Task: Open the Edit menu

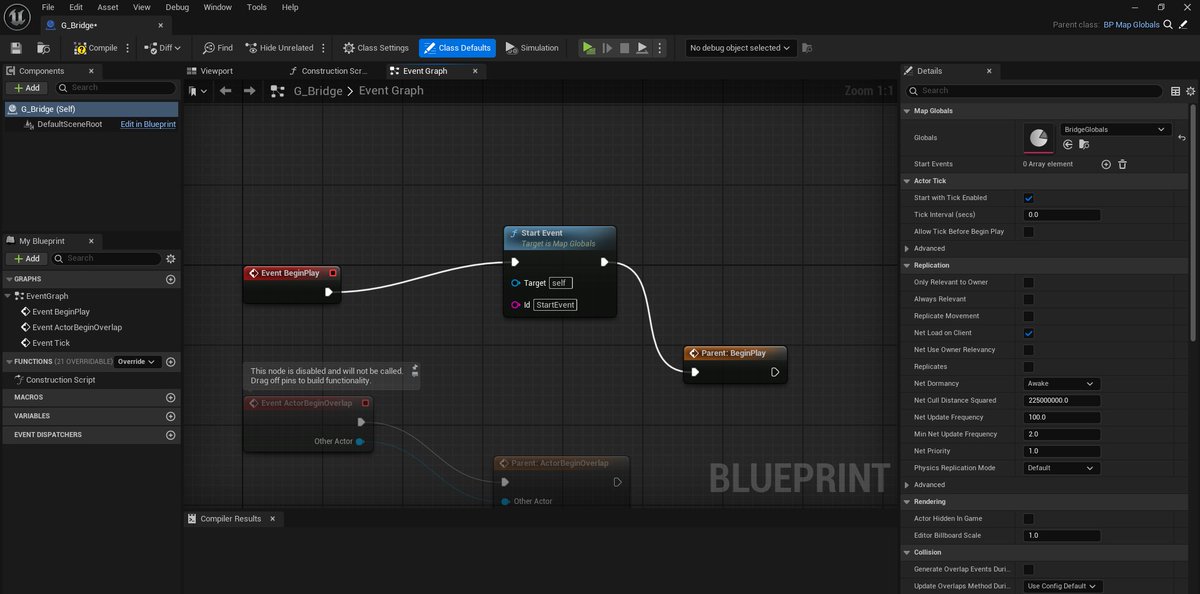Action: [75, 7]
